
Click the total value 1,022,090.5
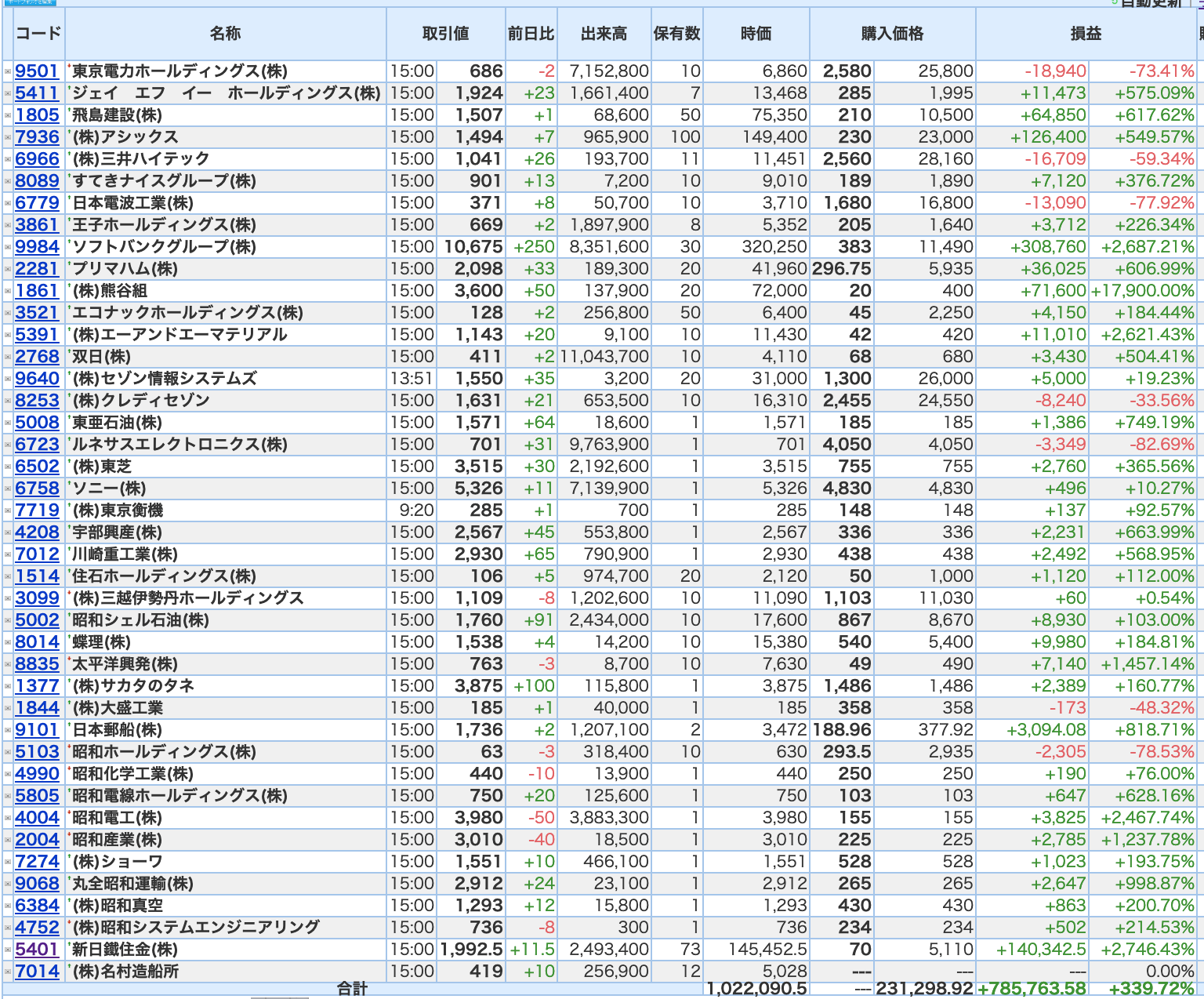tap(756, 989)
